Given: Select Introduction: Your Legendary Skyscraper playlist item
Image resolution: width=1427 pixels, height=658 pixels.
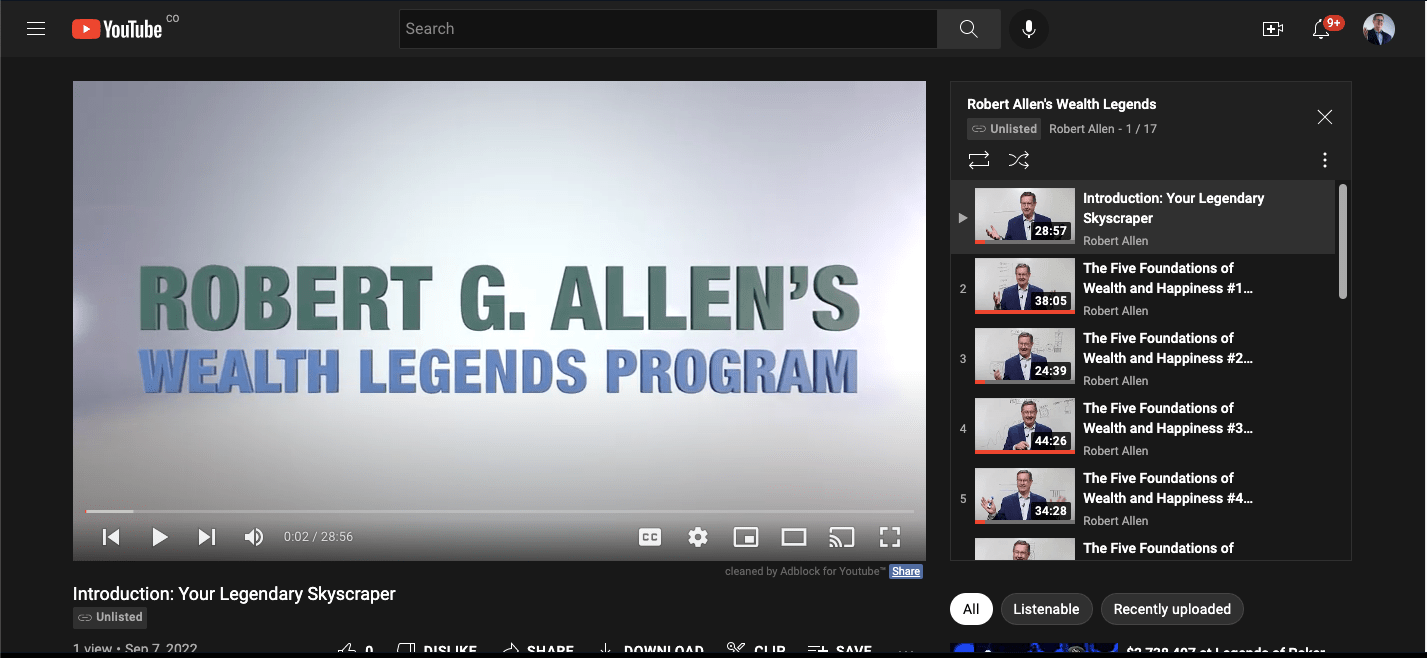Looking at the screenshot, I should (1143, 217).
